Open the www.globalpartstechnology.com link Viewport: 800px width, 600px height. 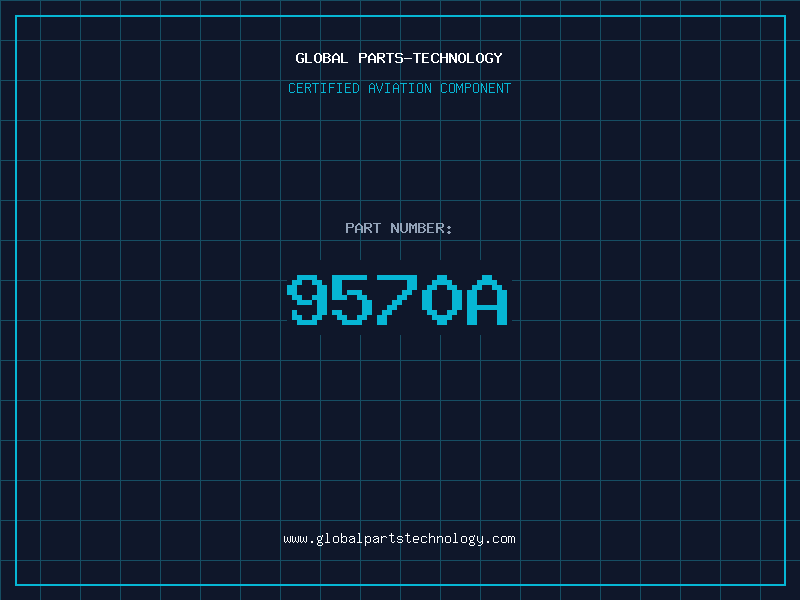(399, 539)
